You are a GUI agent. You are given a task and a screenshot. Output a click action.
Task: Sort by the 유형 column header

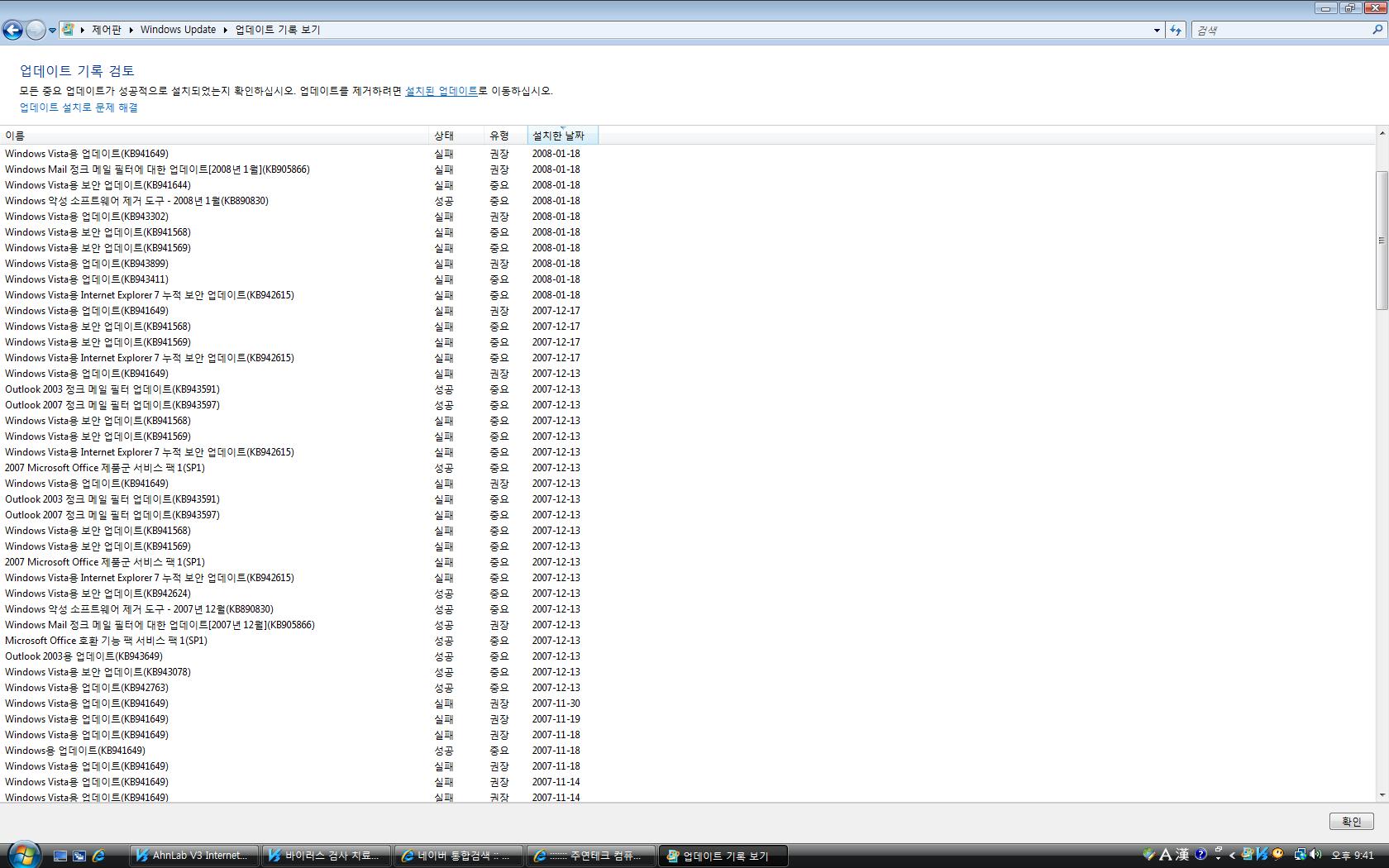506,136
